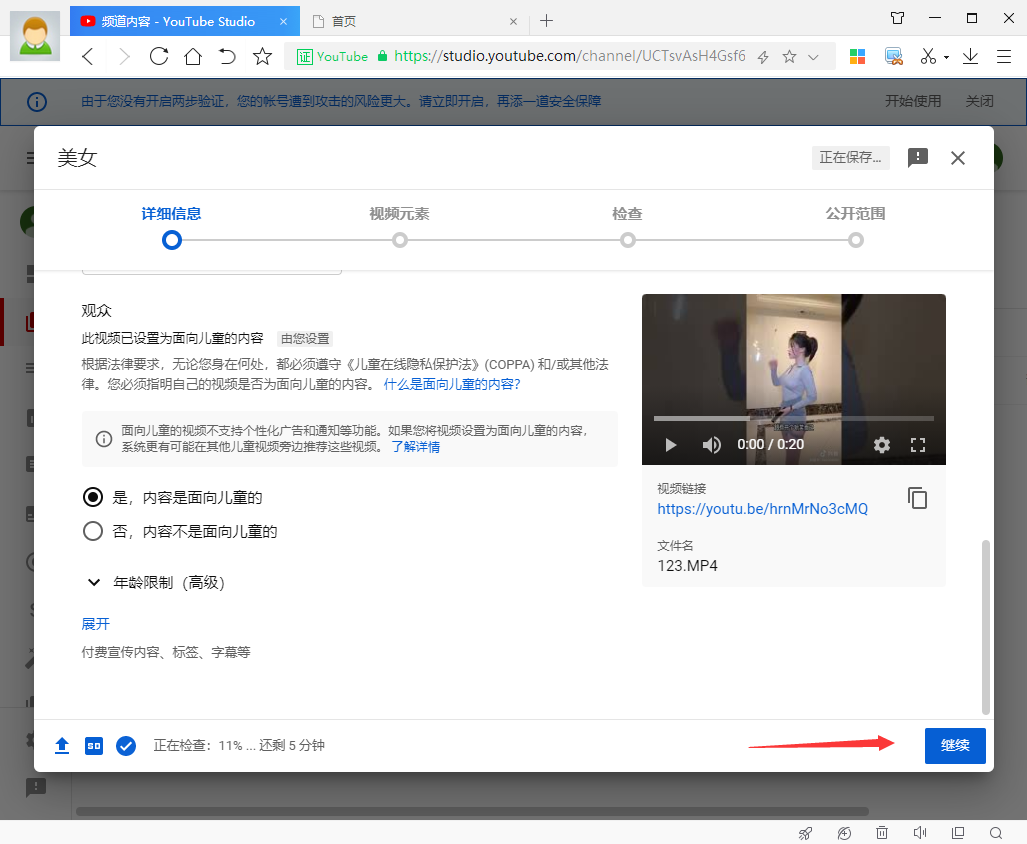This screenshot has width=1027, height=844.
Task: Send feedback via the dialog exclamation icon
Action: [x=918, y=158]
